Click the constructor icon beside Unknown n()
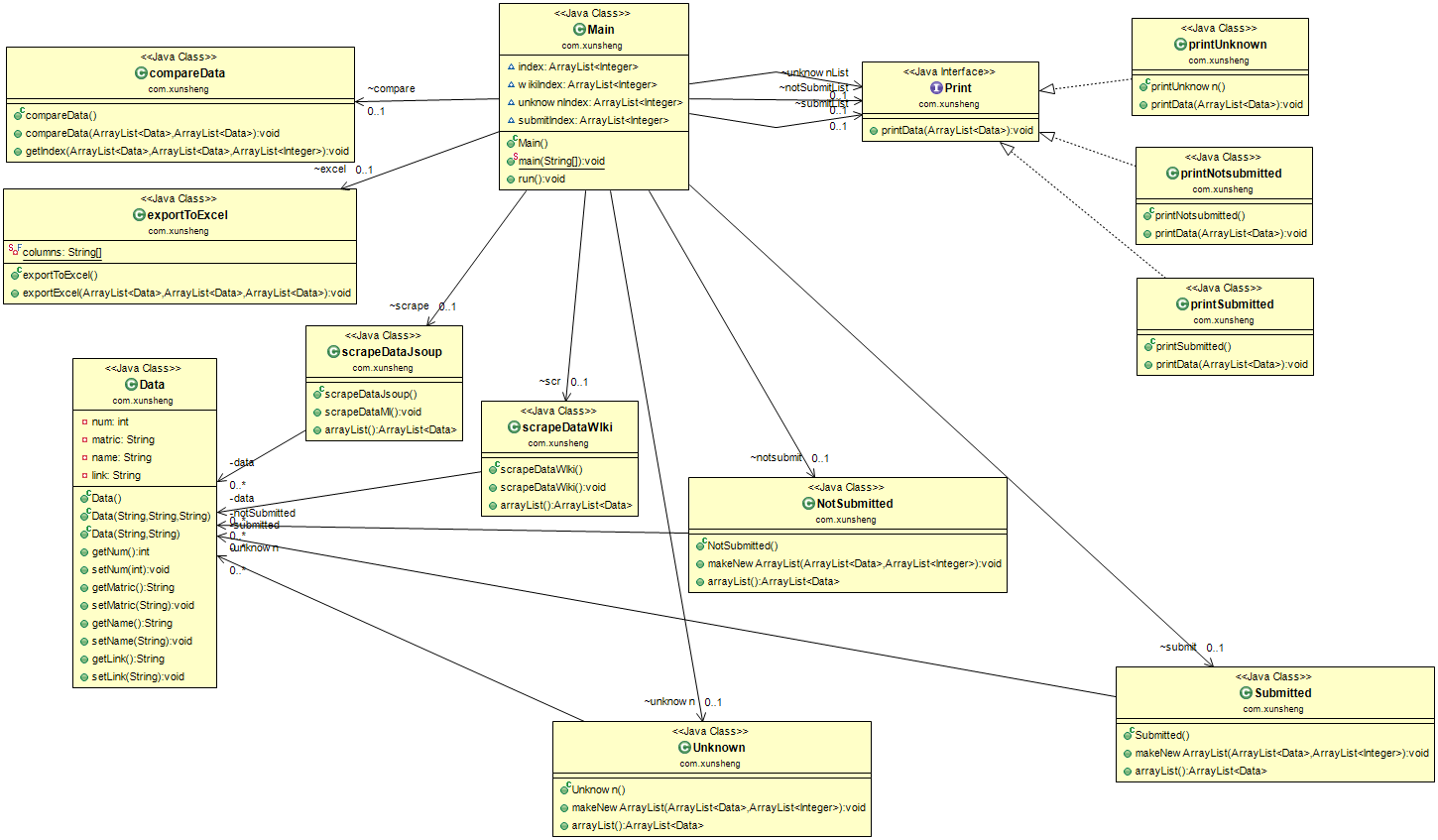Viewport: 1438px width, 840px height. [x=562, y=789]
